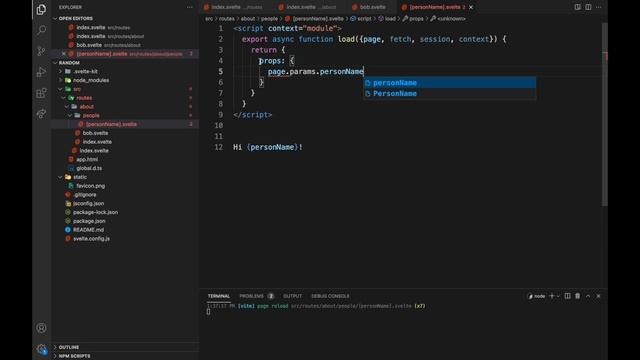
Task: Close the terminal panel
Action: (599, 296)
